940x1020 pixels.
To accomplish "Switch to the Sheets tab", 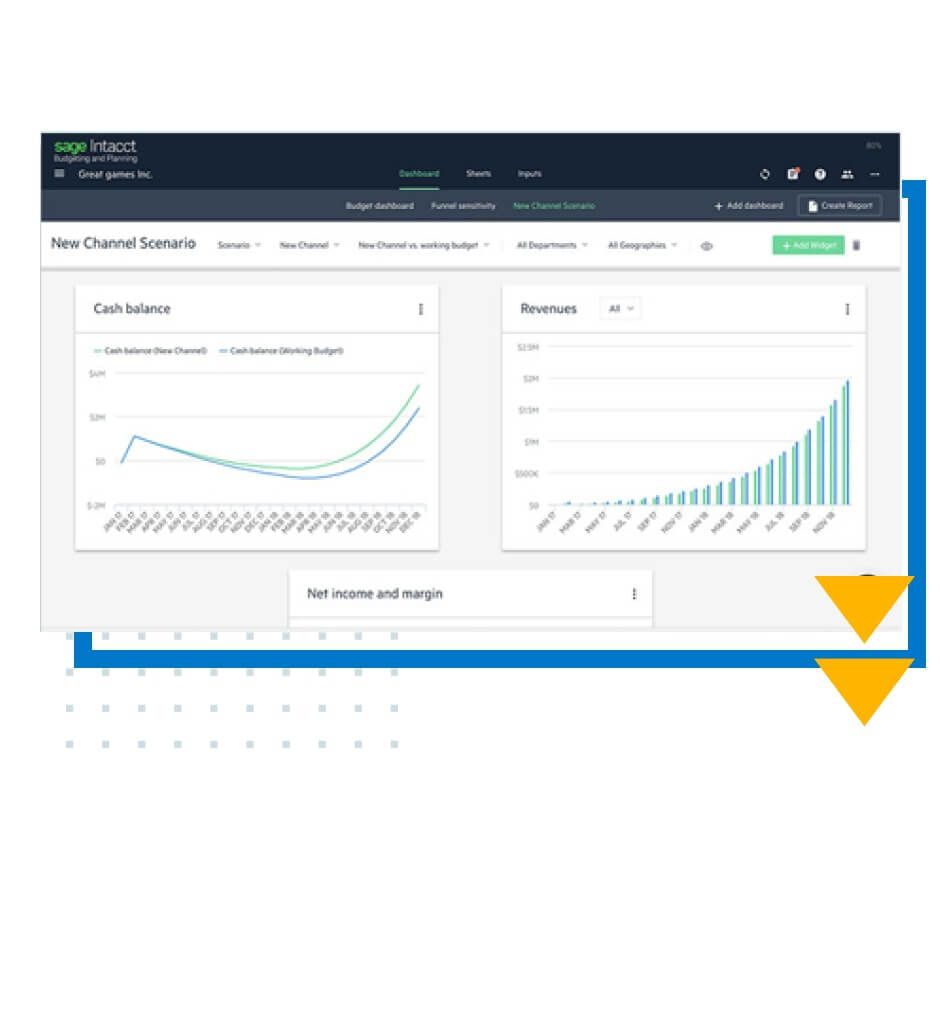I will (477, 173).
